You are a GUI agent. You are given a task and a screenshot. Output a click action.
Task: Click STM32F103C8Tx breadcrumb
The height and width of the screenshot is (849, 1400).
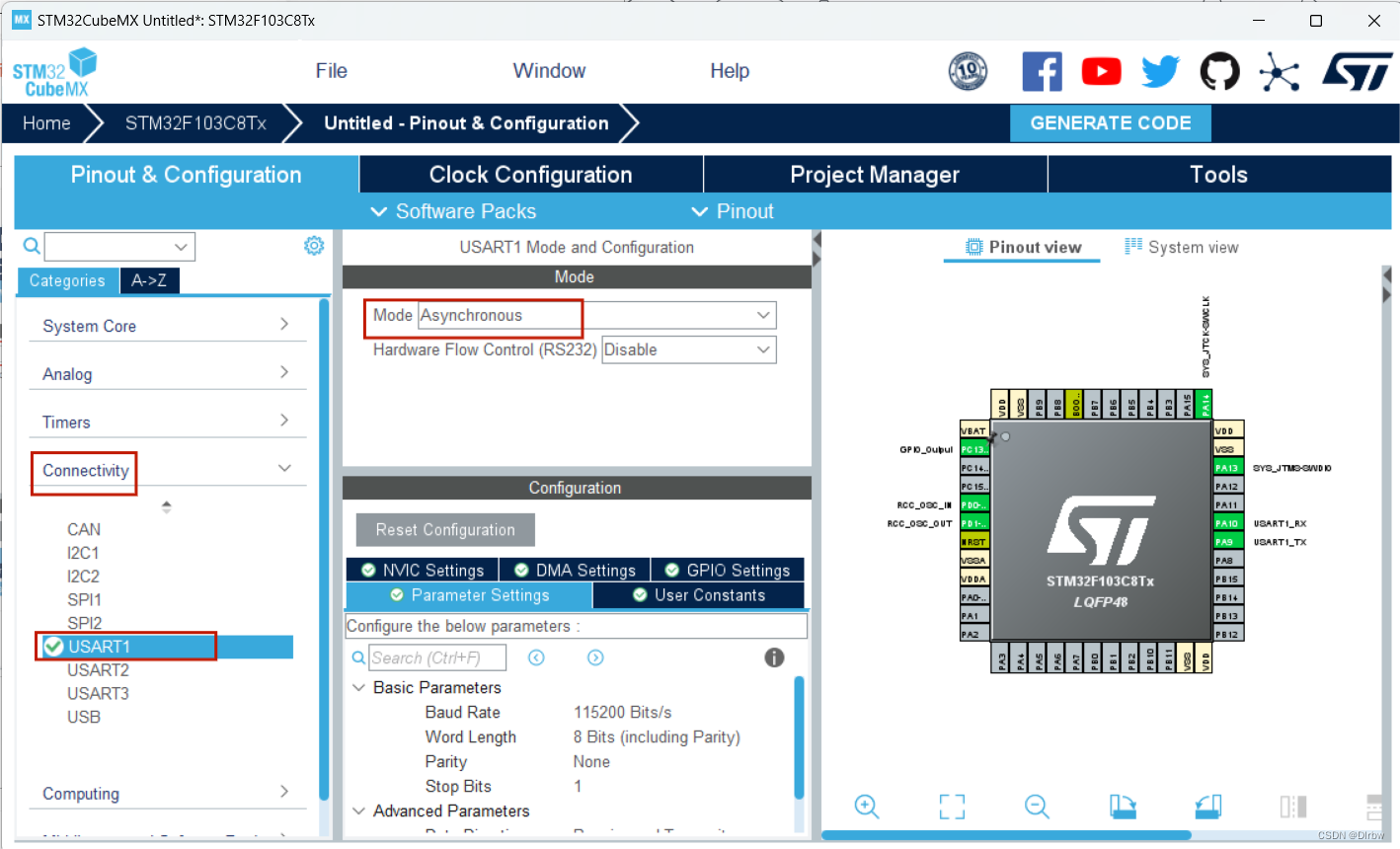195,123
